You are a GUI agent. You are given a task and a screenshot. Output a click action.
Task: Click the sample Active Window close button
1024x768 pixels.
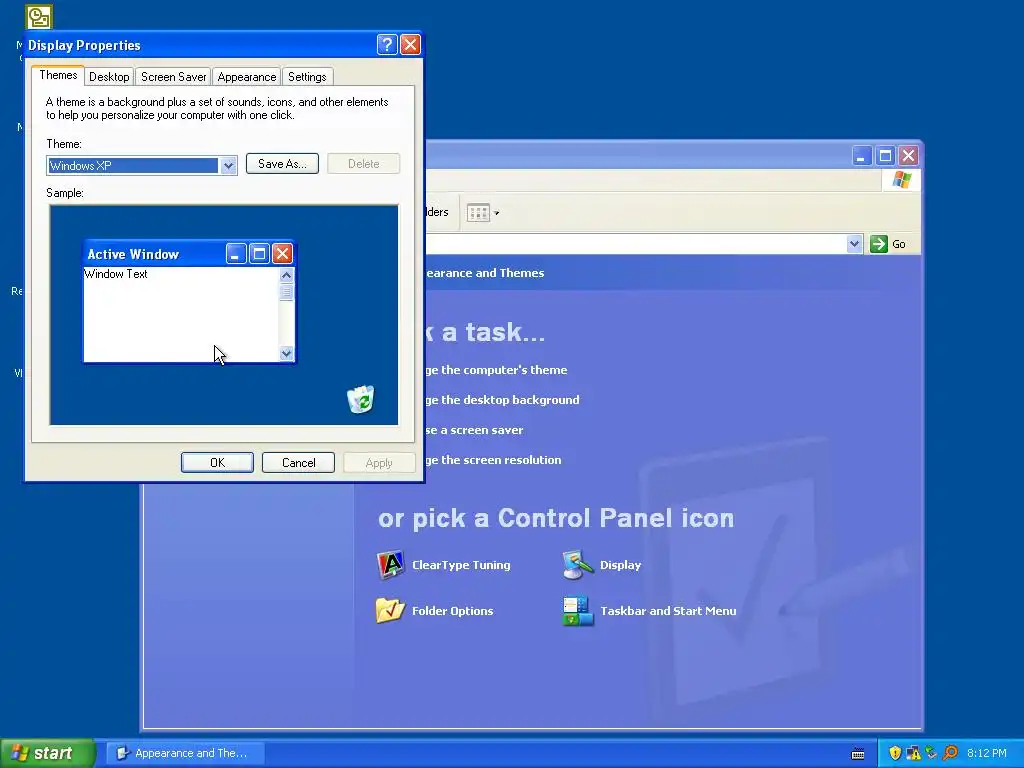pos(282,253)
